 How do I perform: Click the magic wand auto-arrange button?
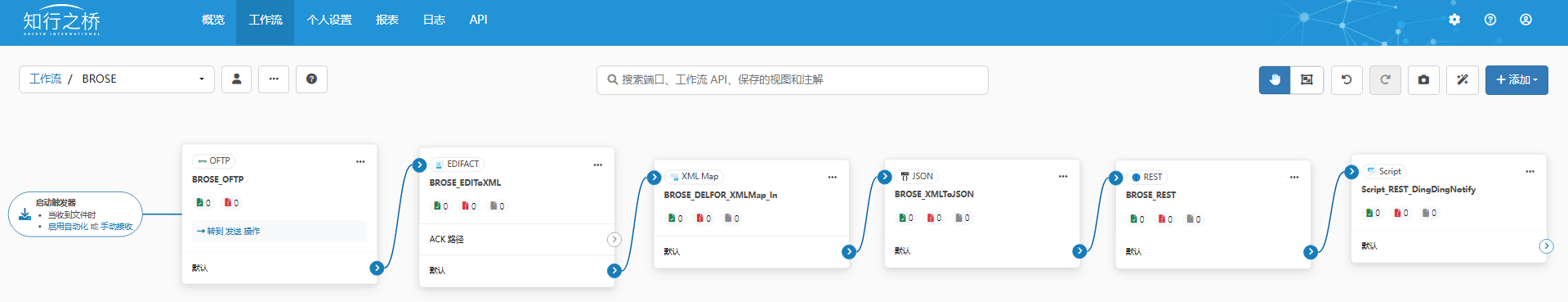[x=1463, y=80]
